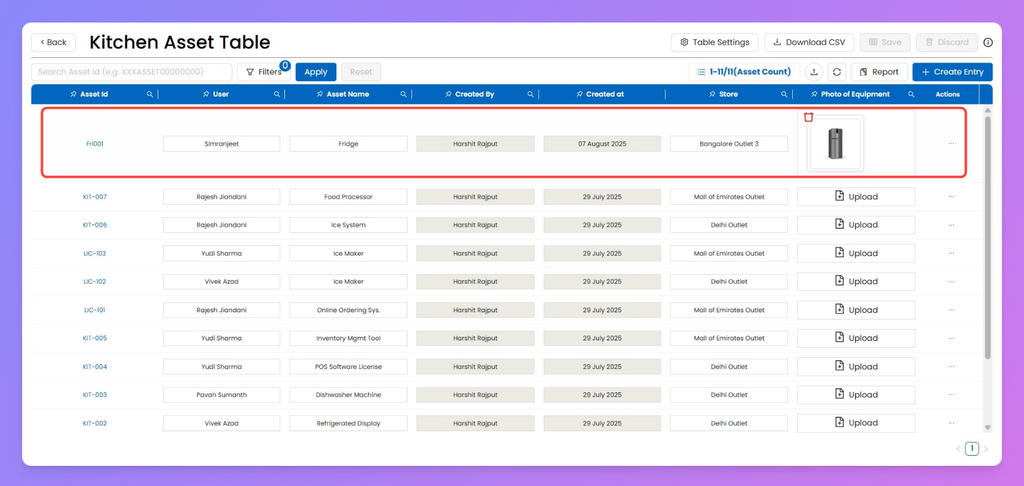Click pin icon in User column header

click(205, 95)
